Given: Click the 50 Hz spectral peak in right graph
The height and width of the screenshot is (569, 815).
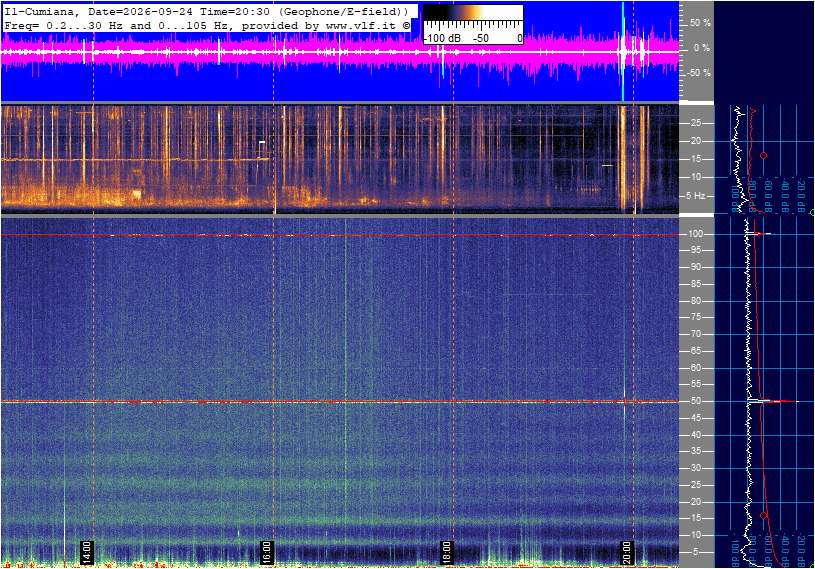Looking at the screenshot, I should 773,401.
